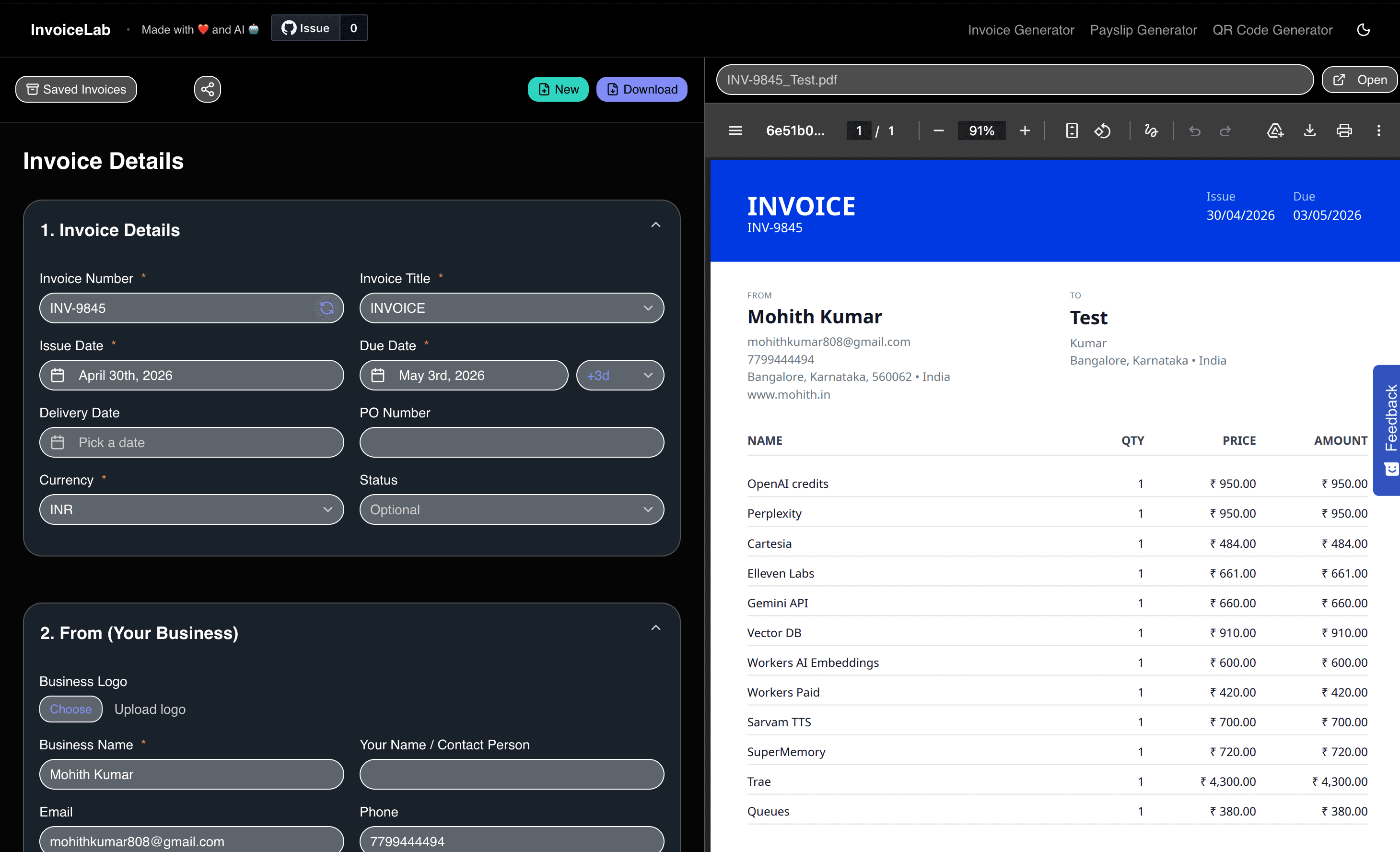This screenshot has height=852, width=1400.
Task: Click the Download button
Action: 642,89
